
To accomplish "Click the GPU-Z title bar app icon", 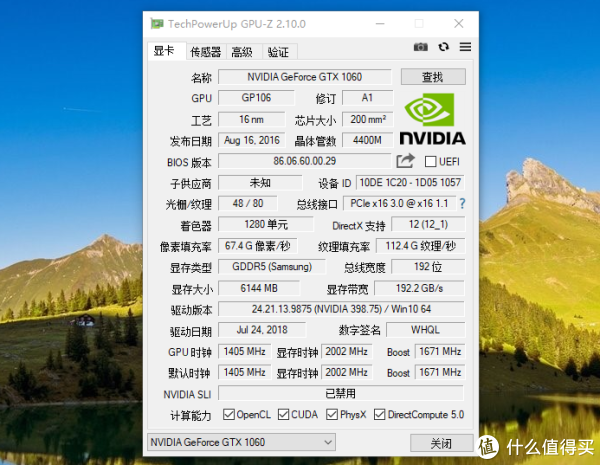I will (x=157, y=24).
